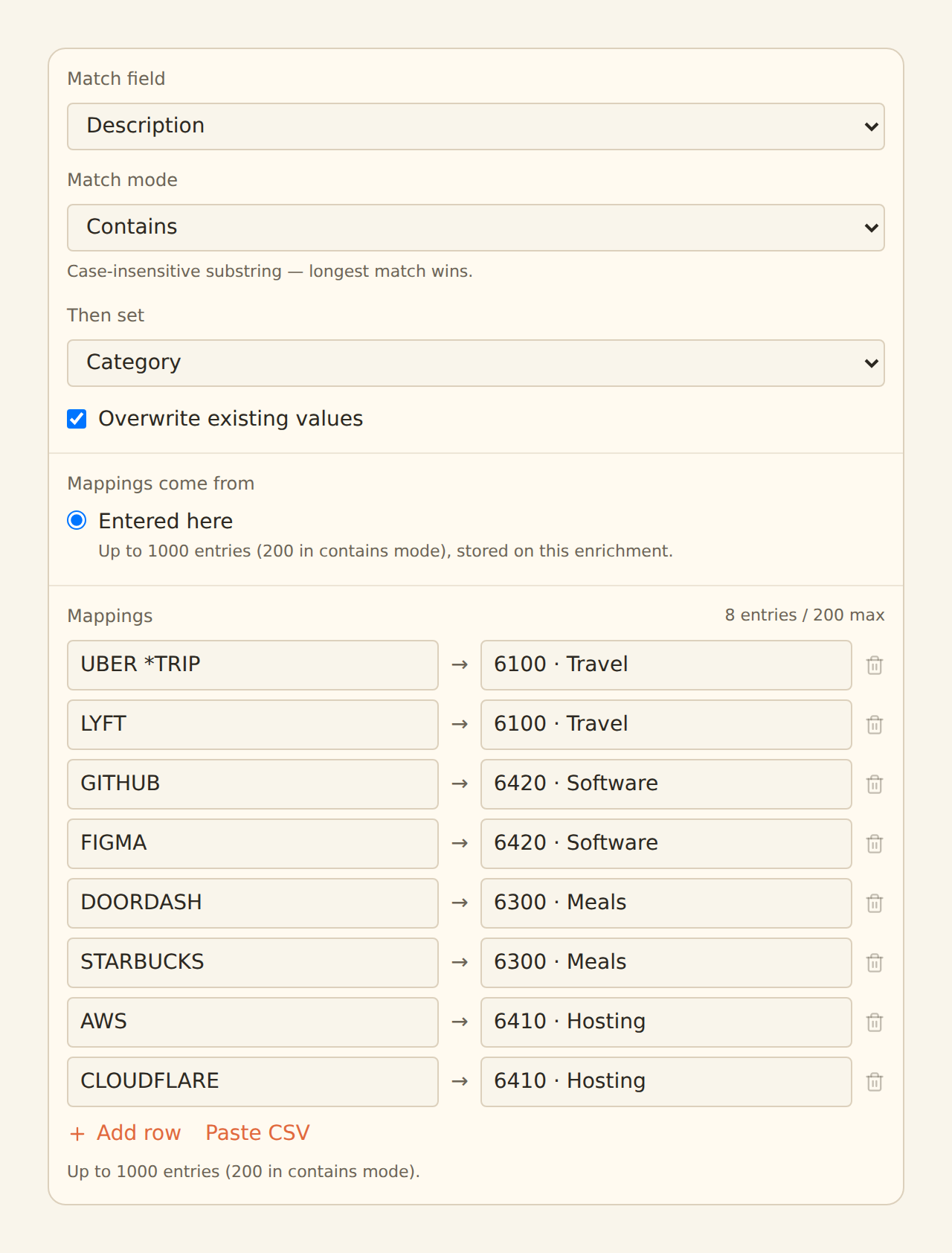Delete the CLOUDFLARE mapping row
This screenshot has height=1253, width=952.
click(875, 1082)
